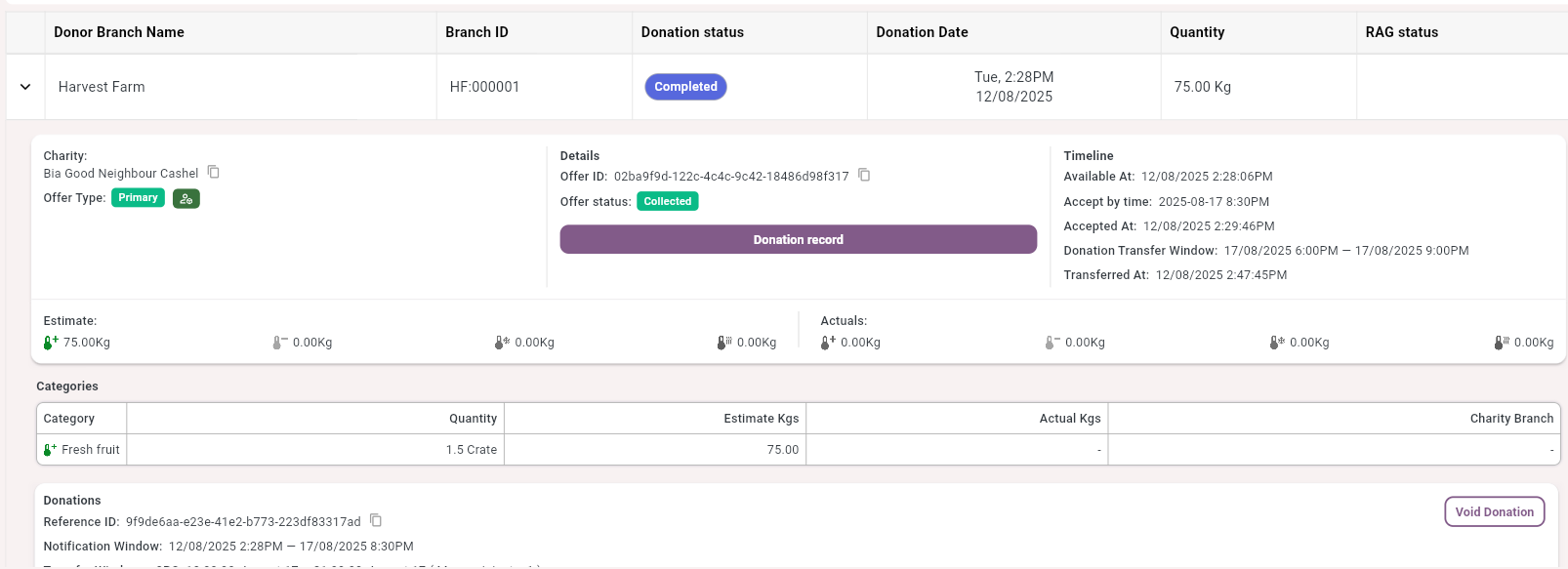Click the green thermometer icon beside 75.00Kg estimate

click(51, 343)
